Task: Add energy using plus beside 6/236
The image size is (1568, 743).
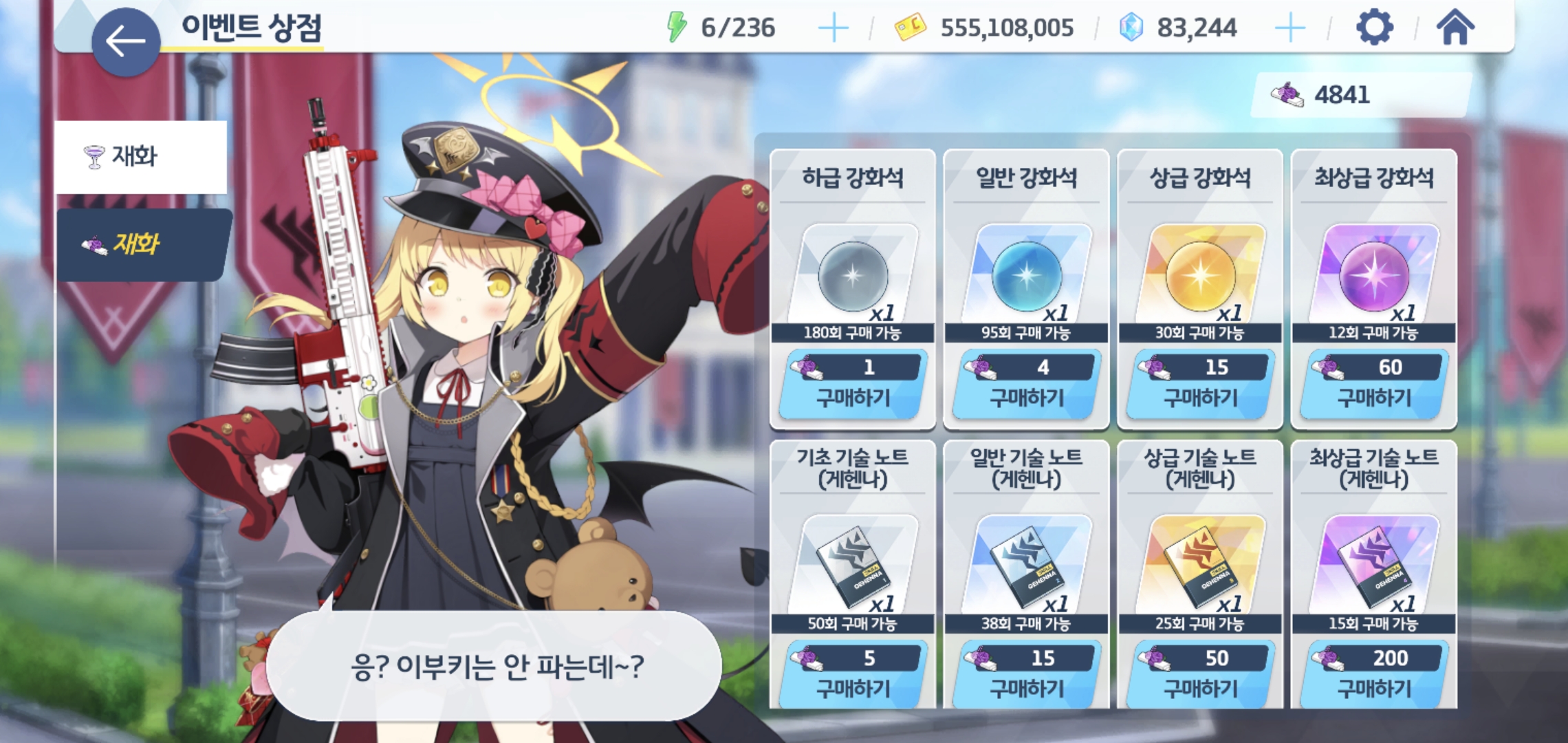Action: pyautogui.click(x=834, y=28)
